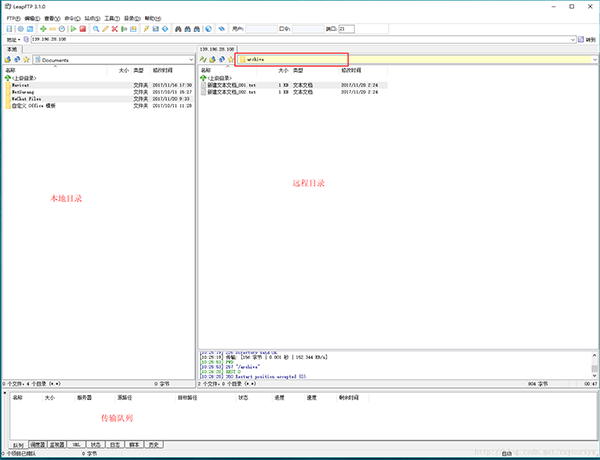
Task: Expand the local Documents path dropdown
Action: coord(190,60)
